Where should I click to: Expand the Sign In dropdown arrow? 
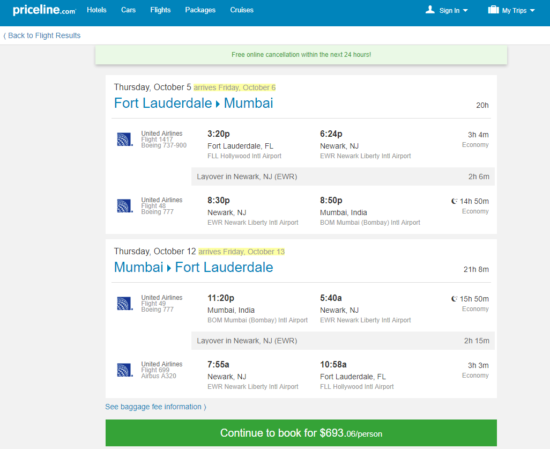click(x=465, y=11)
